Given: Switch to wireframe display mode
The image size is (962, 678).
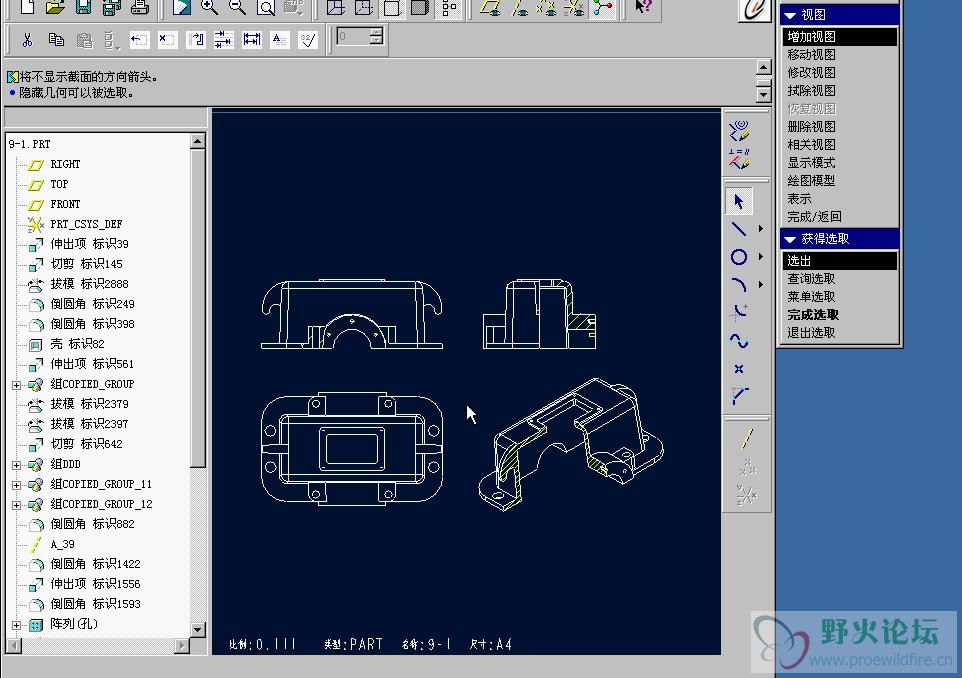Looking at the screenshot, I should click(x=336, y=7).
